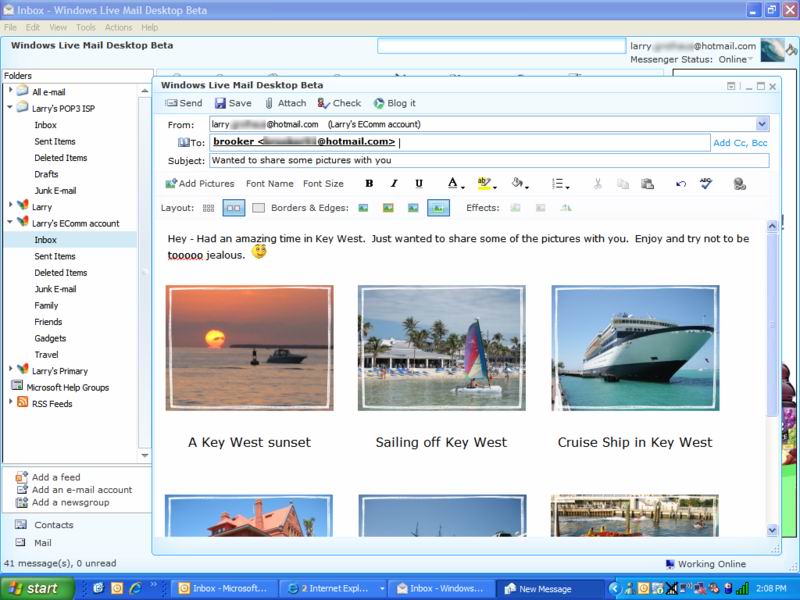
Task: Switch to the Mail view
Action: tap(42, 543)
